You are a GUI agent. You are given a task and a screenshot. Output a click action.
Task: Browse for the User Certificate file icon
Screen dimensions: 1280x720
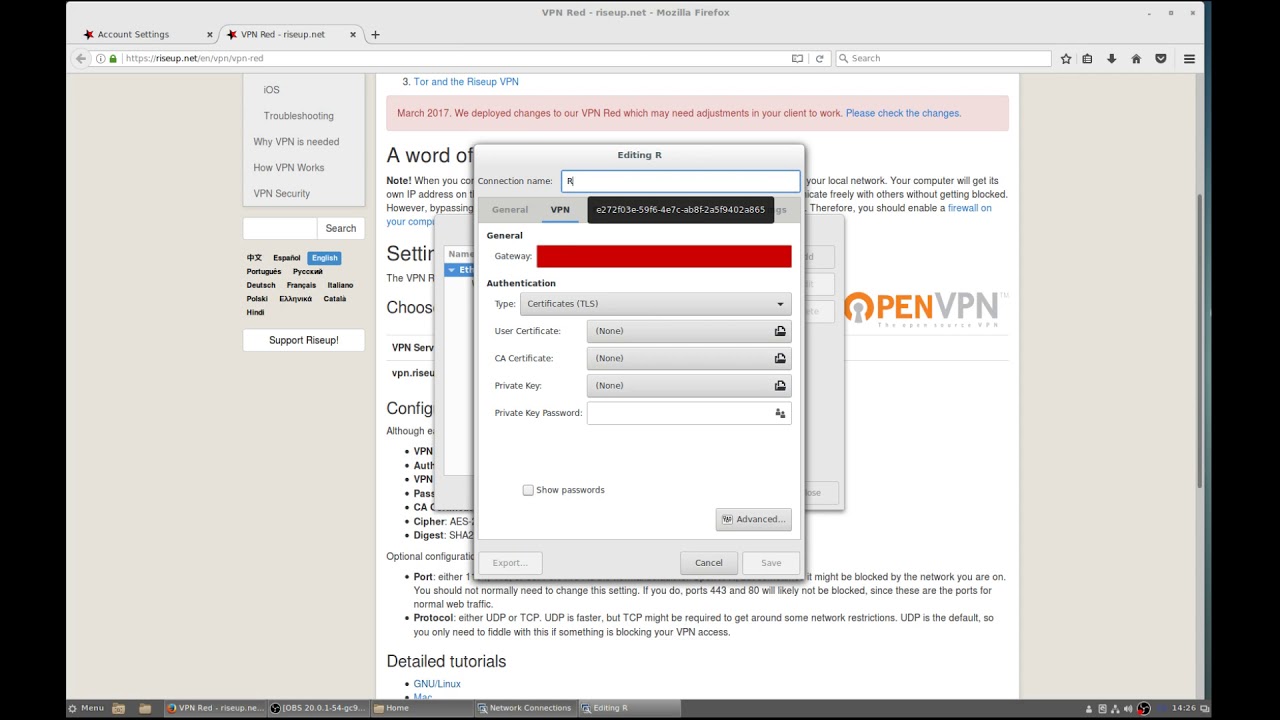(780, 331)
